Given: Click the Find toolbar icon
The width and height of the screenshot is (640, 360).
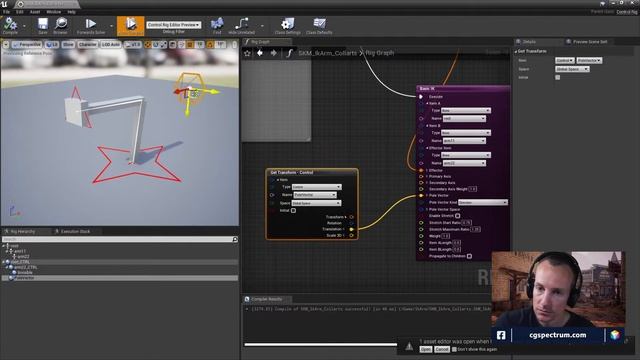Looking at the screenshot, I should pos(217,26).
